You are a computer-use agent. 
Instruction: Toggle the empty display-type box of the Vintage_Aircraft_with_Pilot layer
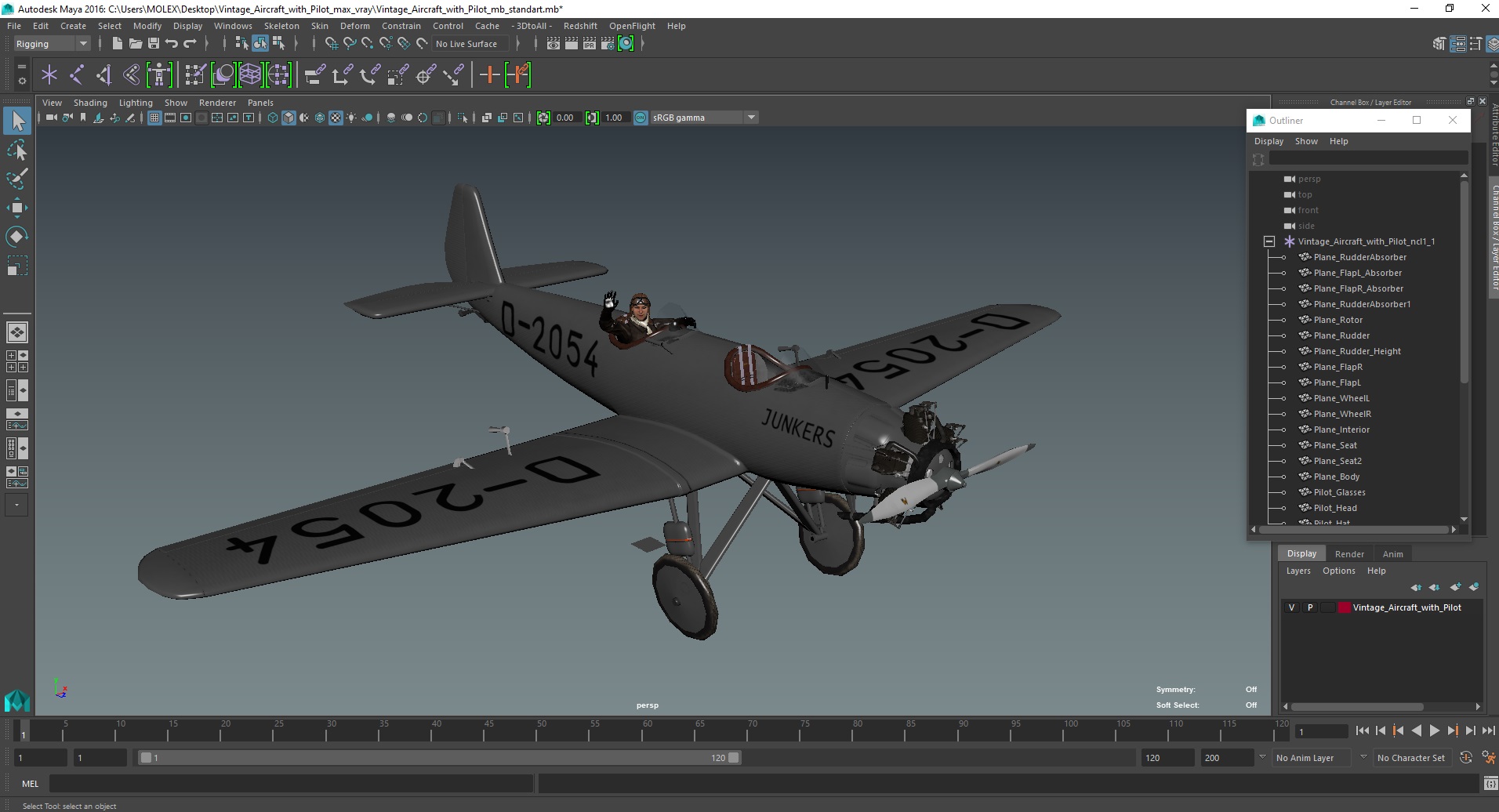coord(1327,607)
